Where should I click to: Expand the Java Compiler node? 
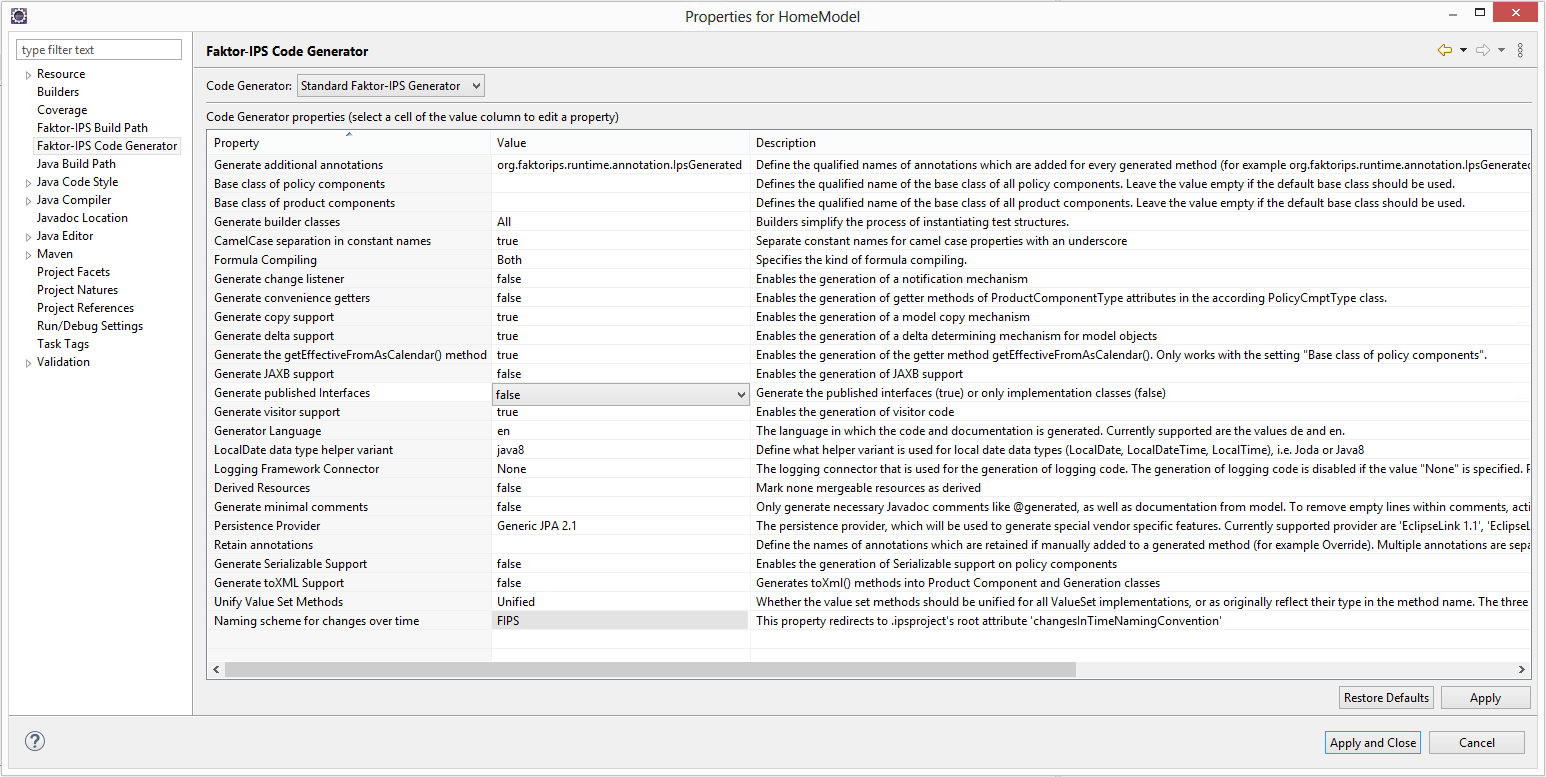pos(28,201)
